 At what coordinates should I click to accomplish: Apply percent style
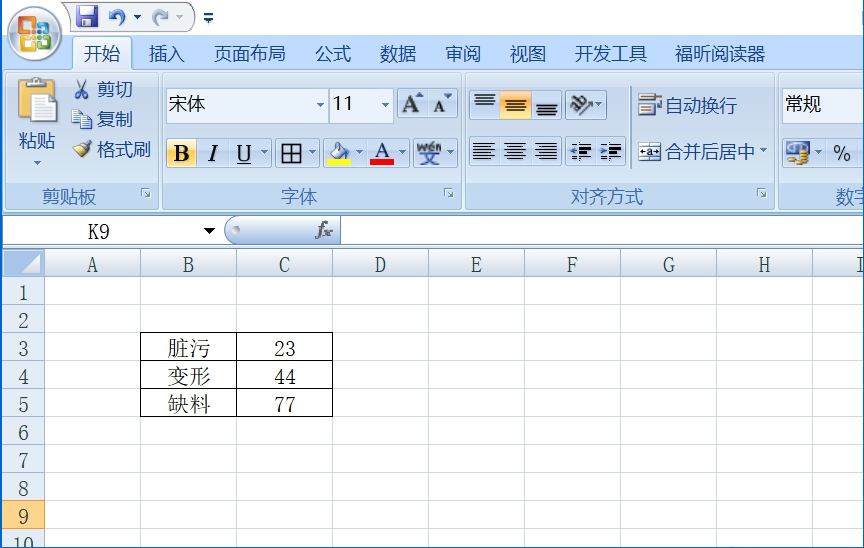[x=842, y=153]
